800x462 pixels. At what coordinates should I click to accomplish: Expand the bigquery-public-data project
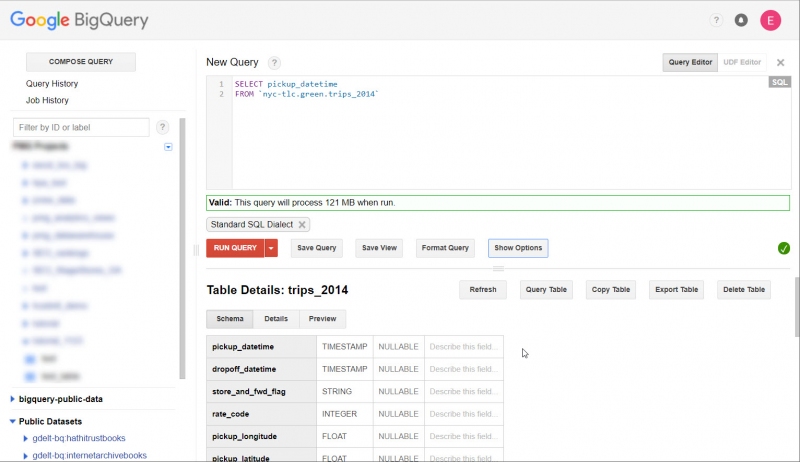[12, 399]
